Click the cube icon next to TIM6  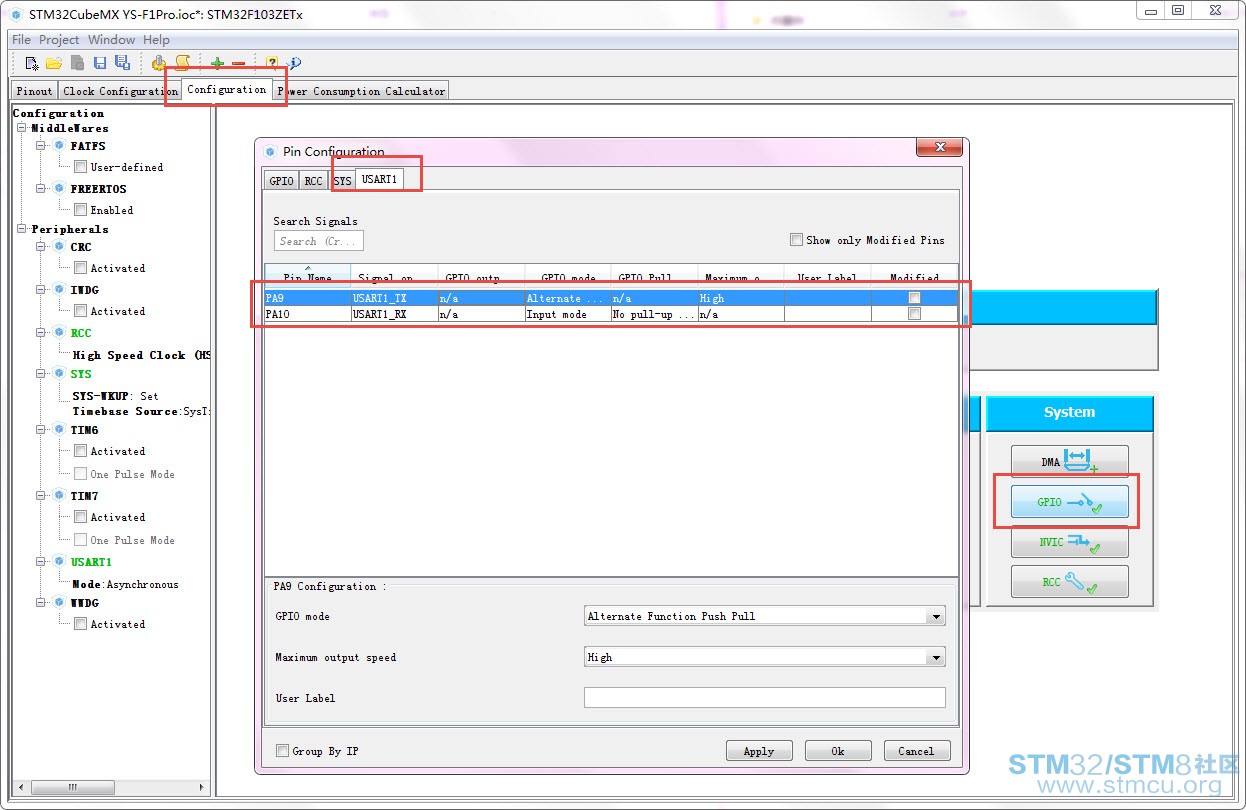pyautogui.click(x=59, y=429)
